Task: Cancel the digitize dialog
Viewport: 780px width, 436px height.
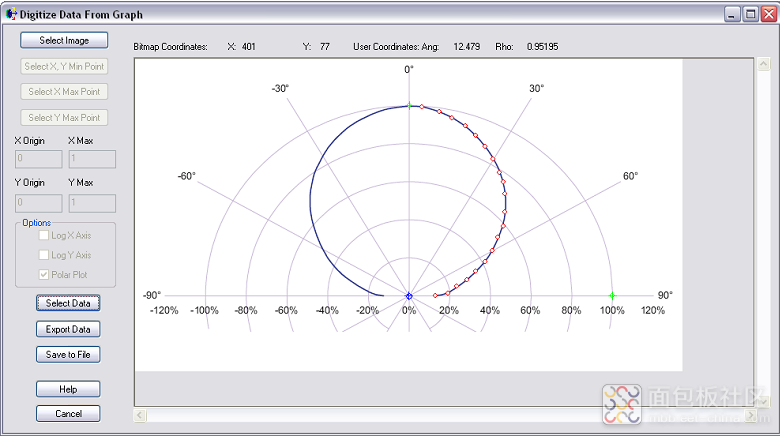Action: [68, 414]
